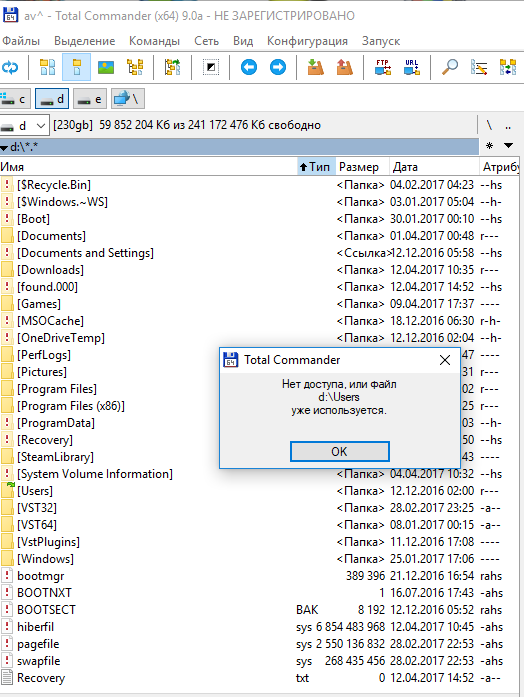Open the Запуск menu
524x697 pixels.
pos(380,41)
